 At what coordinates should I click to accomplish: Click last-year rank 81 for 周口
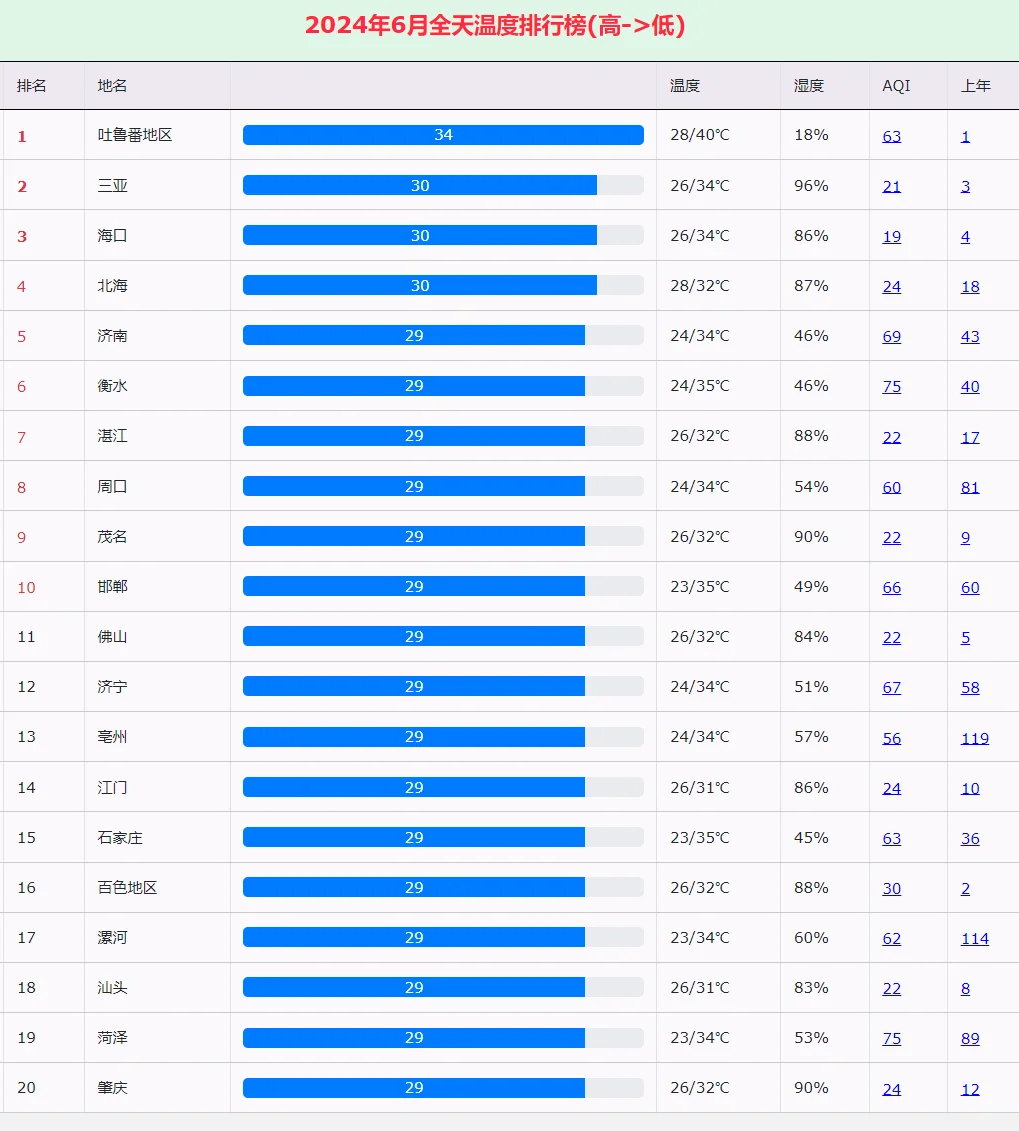(970, 487)
